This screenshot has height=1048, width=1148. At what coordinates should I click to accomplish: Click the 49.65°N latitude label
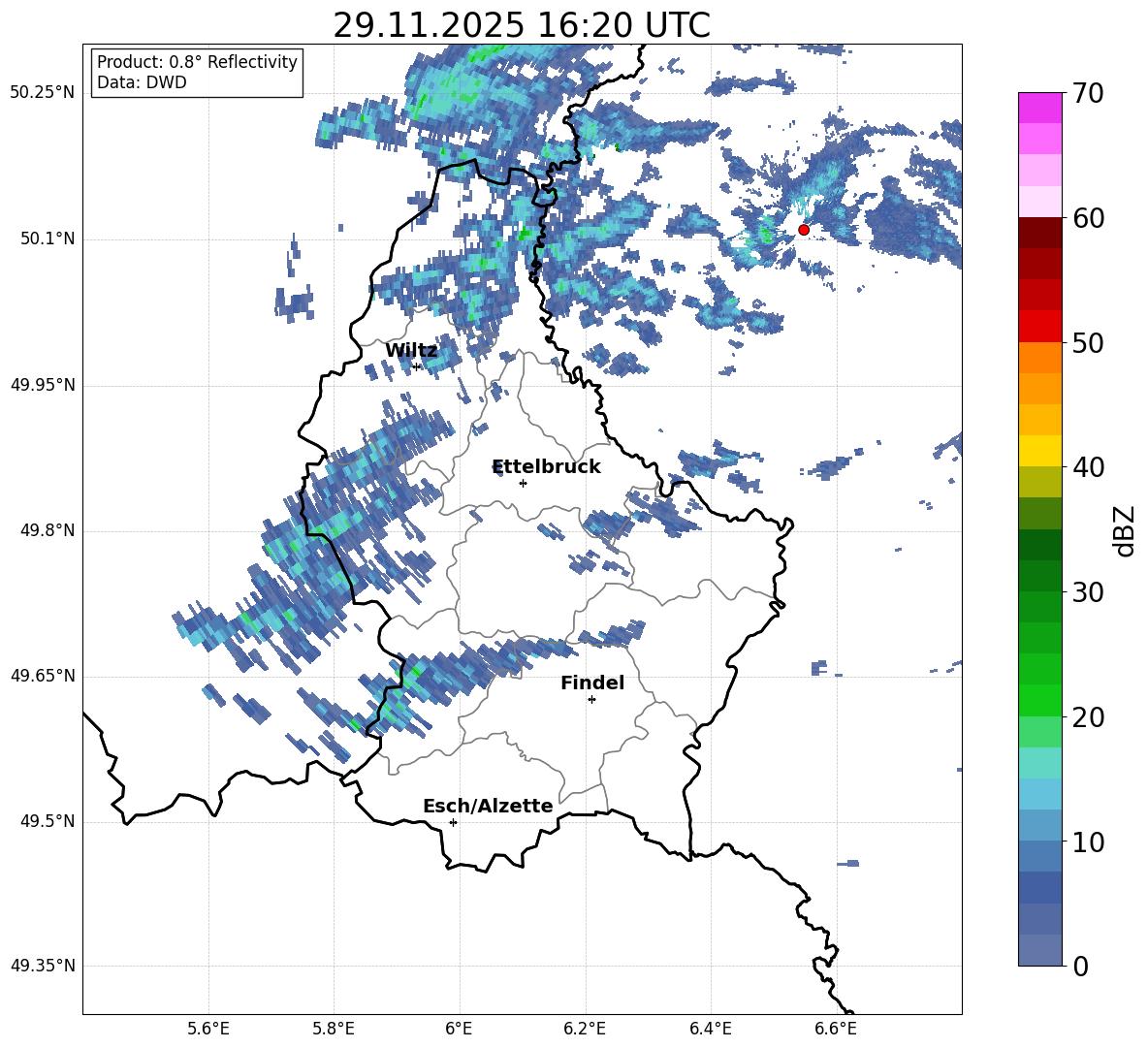click(43, 676)
